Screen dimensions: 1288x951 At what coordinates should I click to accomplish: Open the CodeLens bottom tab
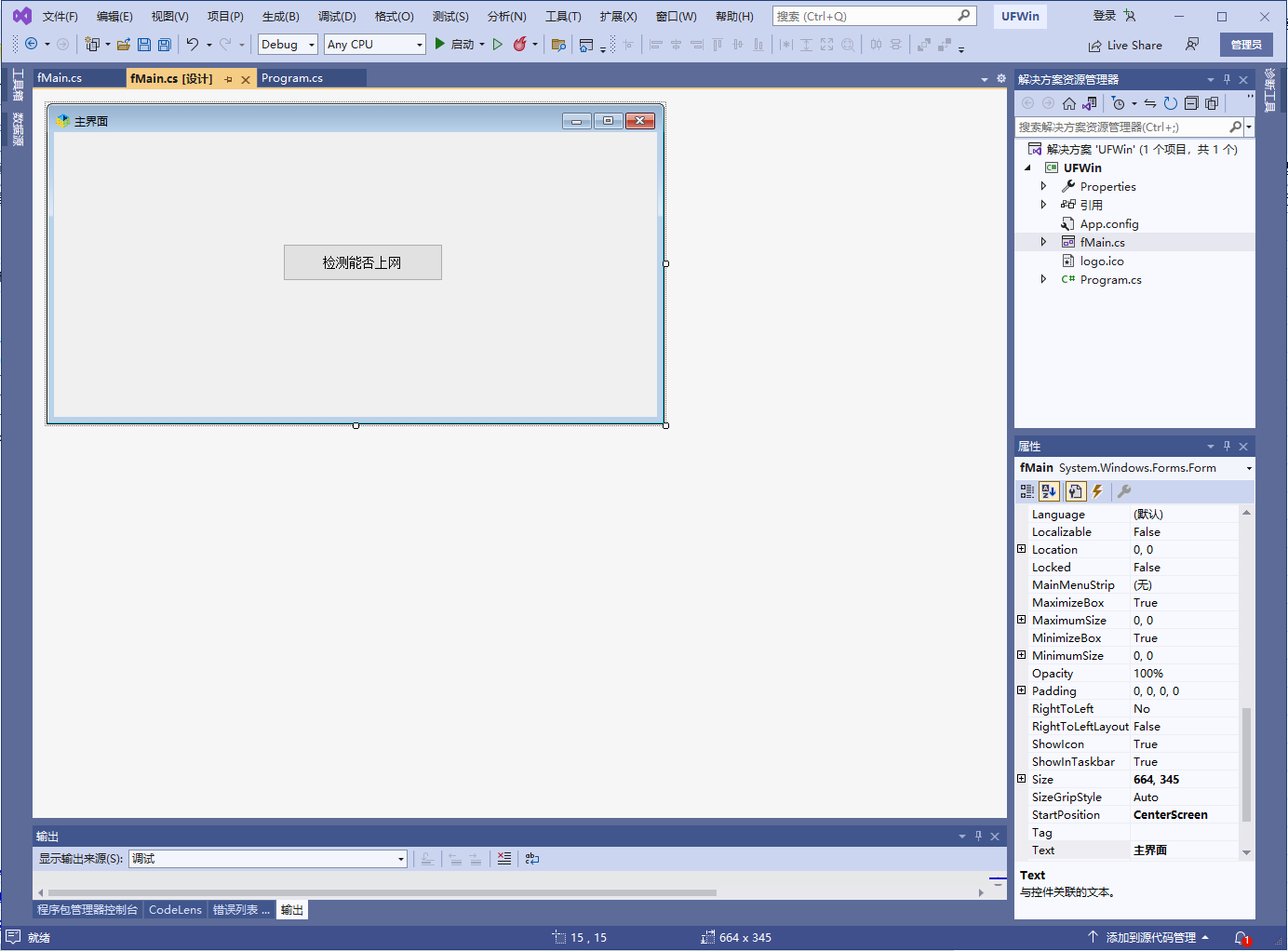[x=175, y=910]
